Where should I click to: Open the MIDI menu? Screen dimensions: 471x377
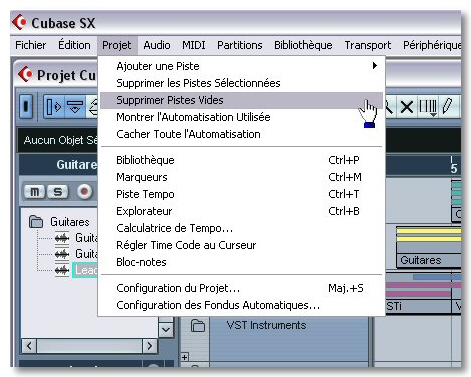194,45
